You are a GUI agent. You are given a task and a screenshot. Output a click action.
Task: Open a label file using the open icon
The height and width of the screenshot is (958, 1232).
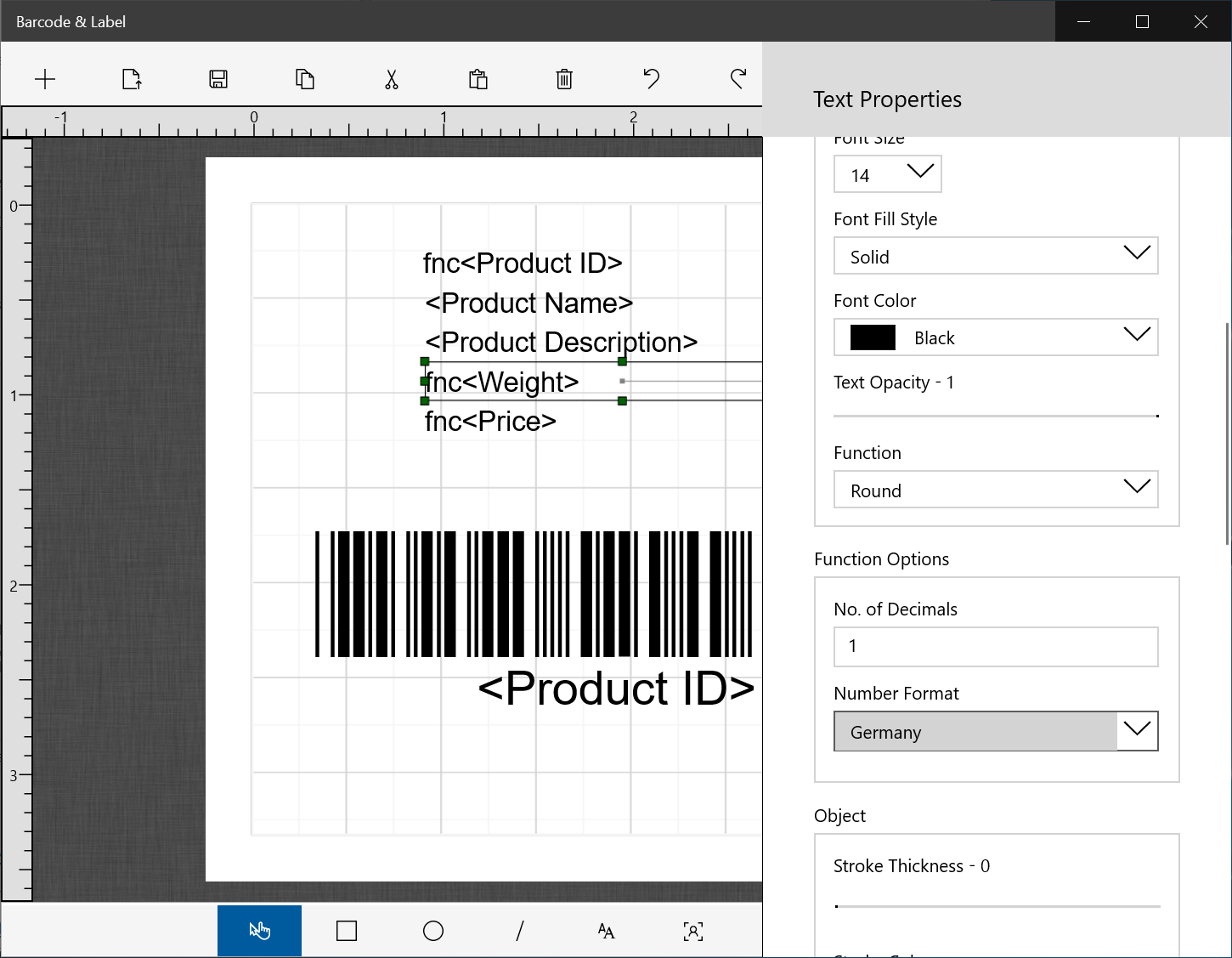point(132,80)
